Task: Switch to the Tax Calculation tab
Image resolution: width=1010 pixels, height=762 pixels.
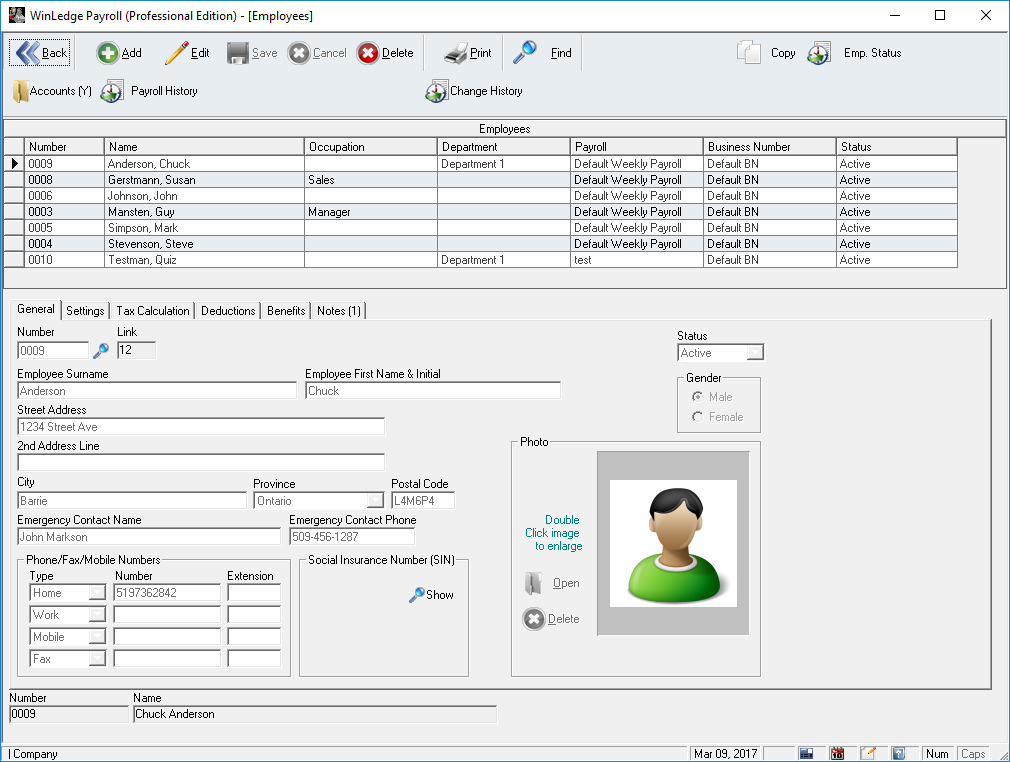Action: coord(153,311)
